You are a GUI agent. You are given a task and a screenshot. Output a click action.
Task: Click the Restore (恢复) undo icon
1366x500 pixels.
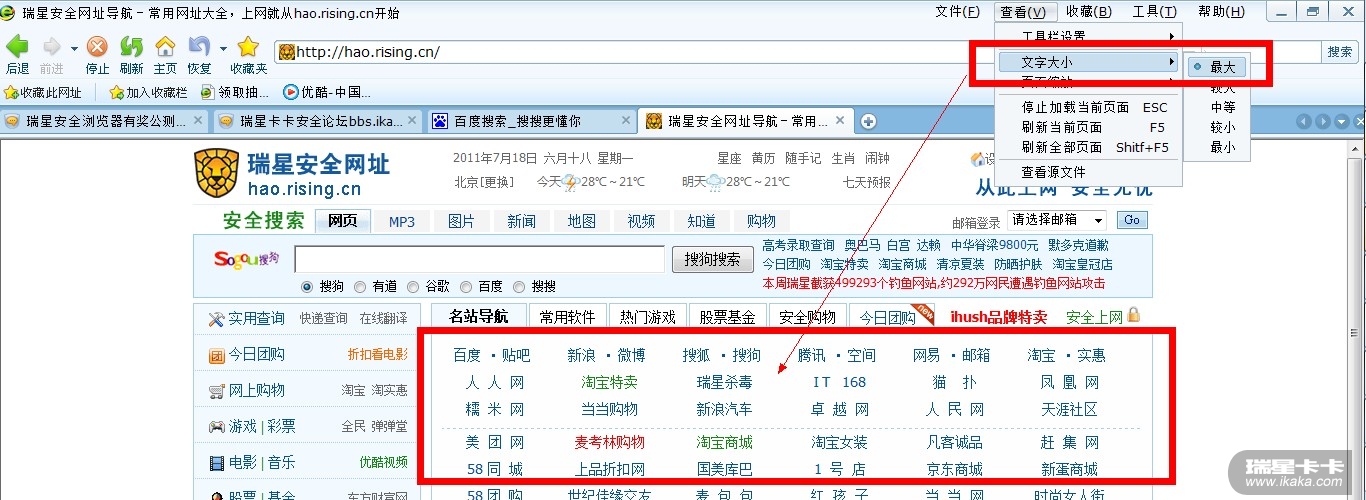point(199,47)
